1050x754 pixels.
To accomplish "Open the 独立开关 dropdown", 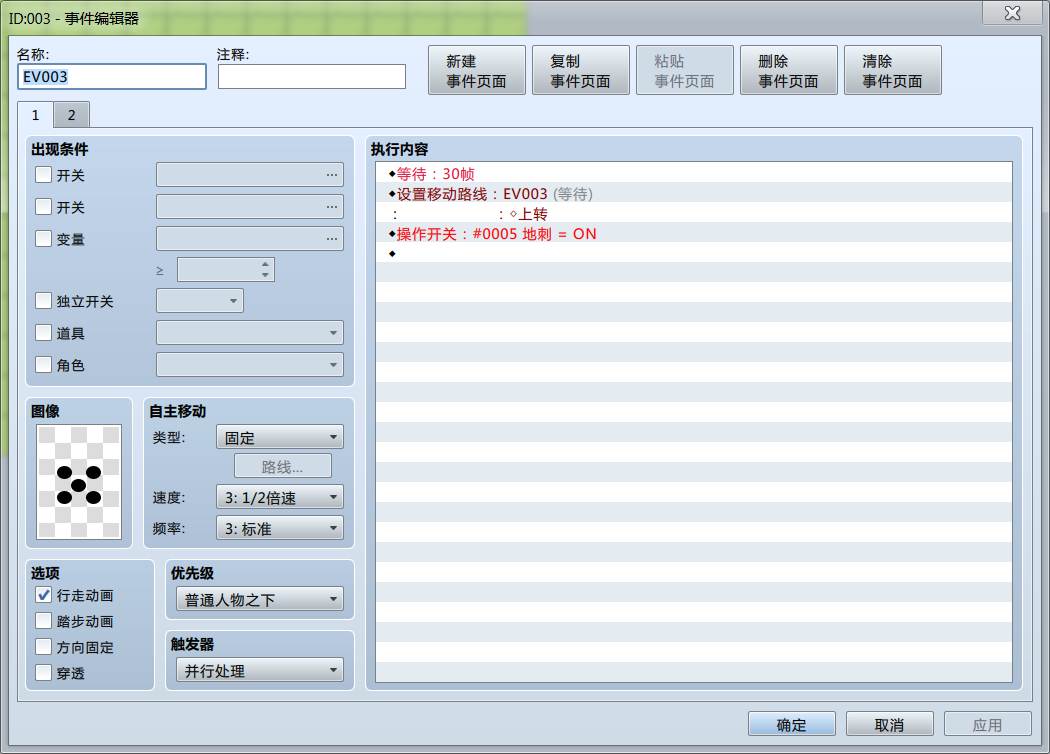I will click(200, 301).
